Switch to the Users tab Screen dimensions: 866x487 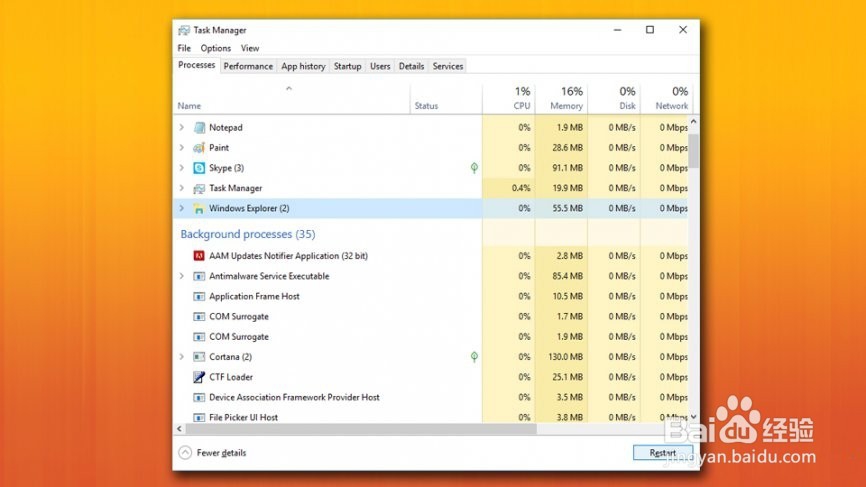380,66
